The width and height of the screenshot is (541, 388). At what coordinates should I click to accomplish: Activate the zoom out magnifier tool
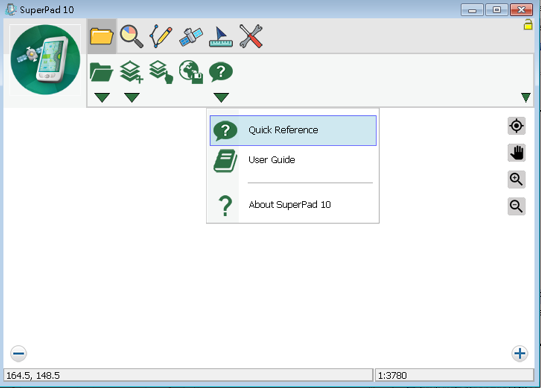point(517,206)
